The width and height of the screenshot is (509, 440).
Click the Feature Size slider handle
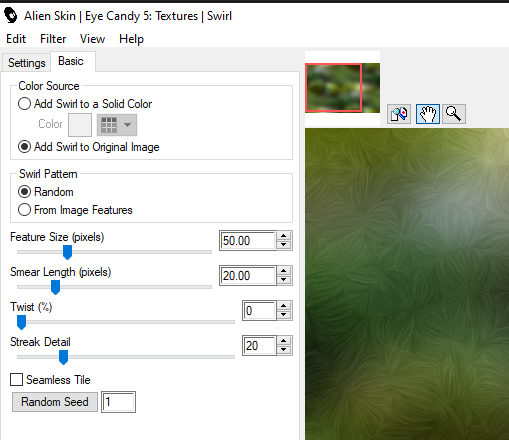[67, 252]
